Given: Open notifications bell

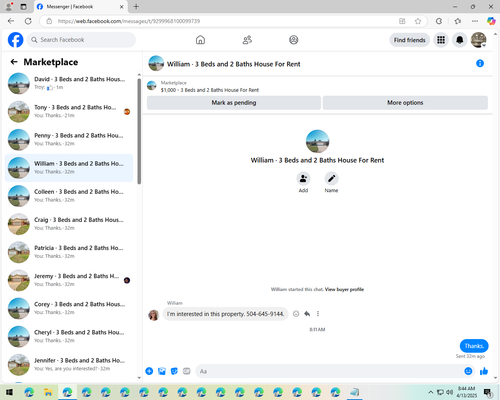Looking at the screenshot, I should tap(460, 40).
